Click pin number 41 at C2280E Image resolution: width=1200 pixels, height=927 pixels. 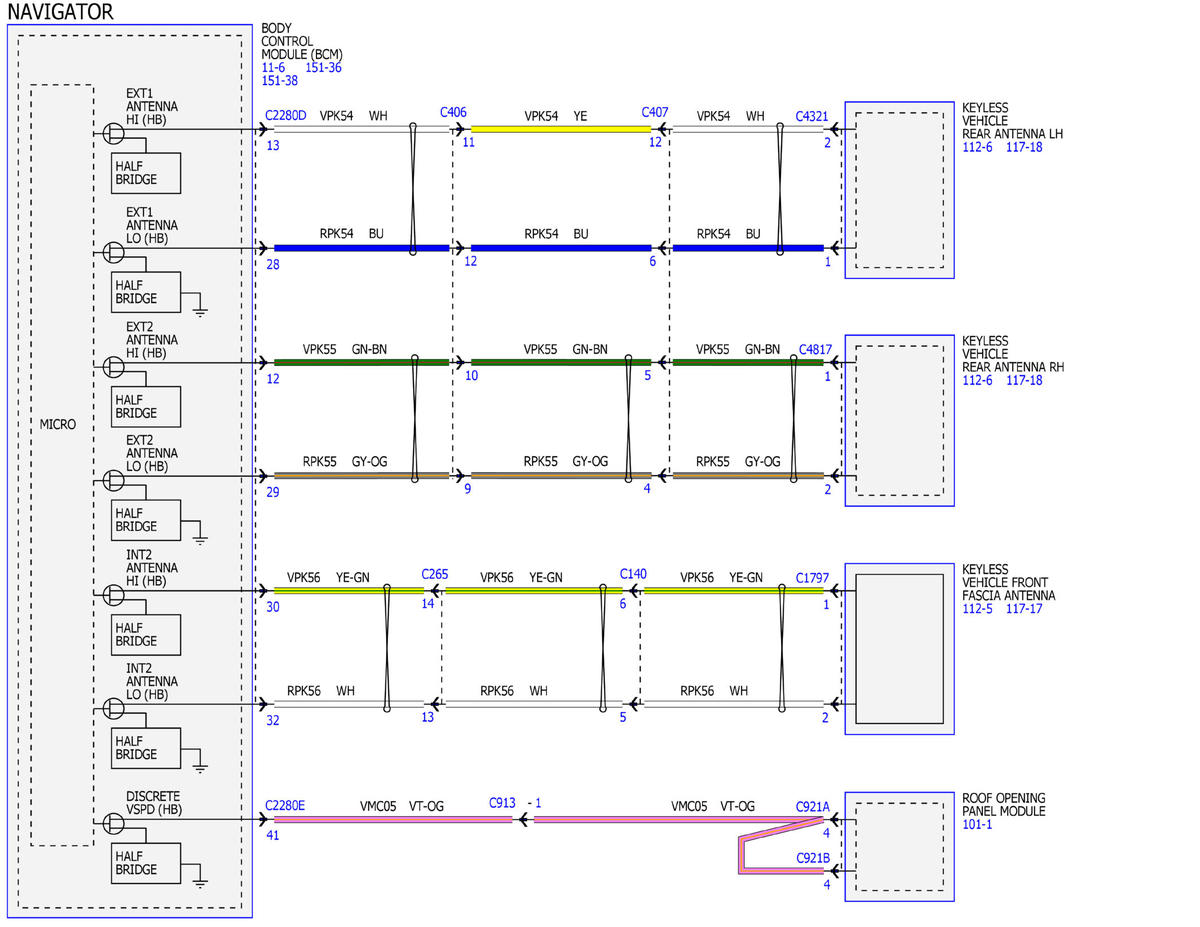pos(273,835)
